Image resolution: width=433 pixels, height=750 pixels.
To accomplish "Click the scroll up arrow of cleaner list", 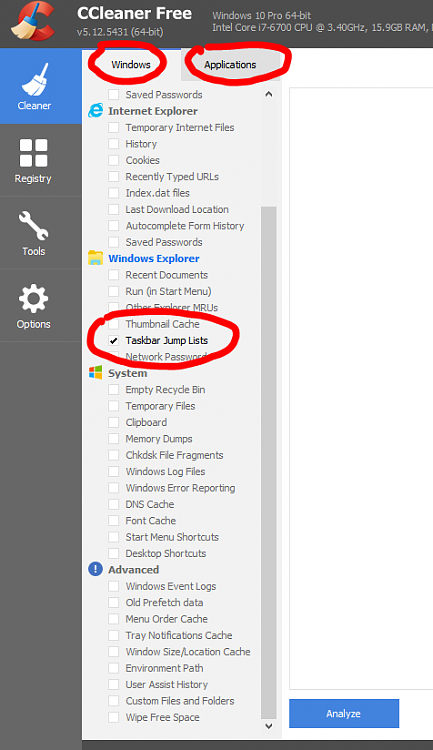I will [x=269, y=94].
